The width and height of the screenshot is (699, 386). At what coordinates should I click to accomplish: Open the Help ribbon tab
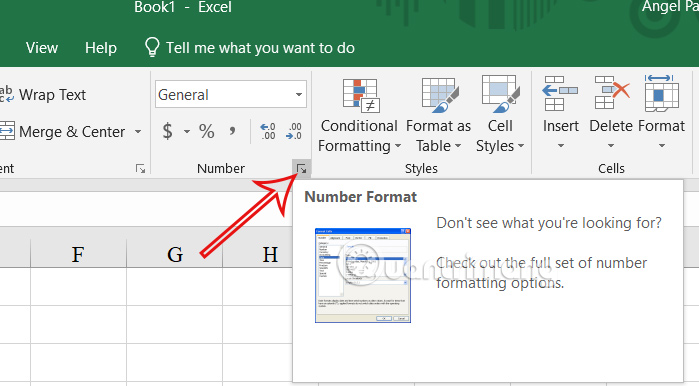101,48
